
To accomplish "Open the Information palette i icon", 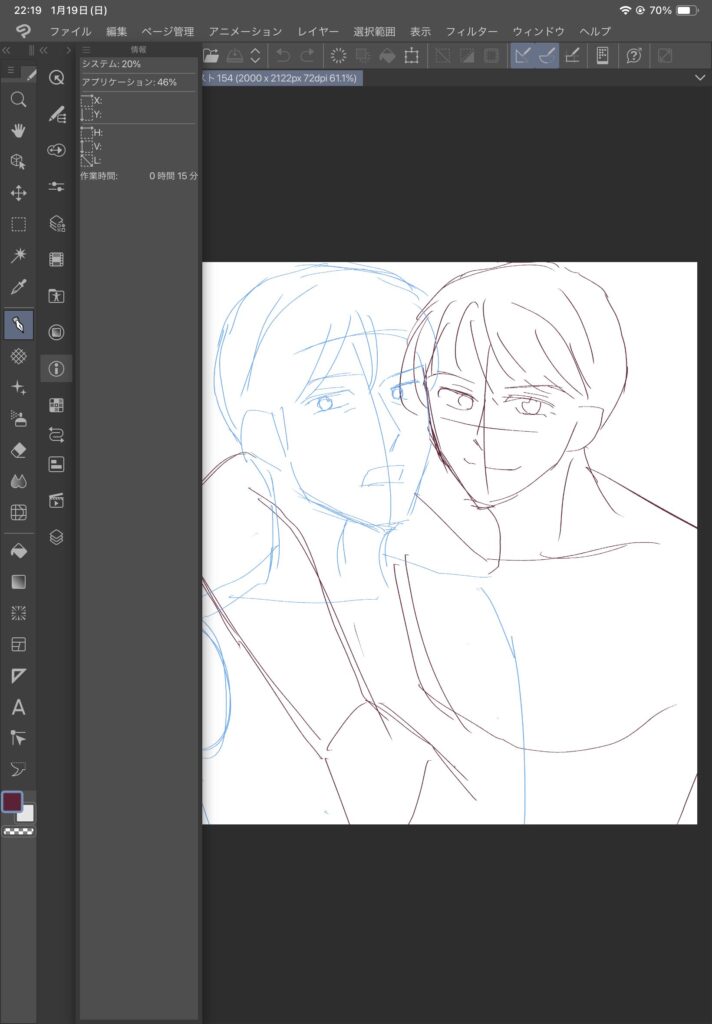I will [56, 369].
